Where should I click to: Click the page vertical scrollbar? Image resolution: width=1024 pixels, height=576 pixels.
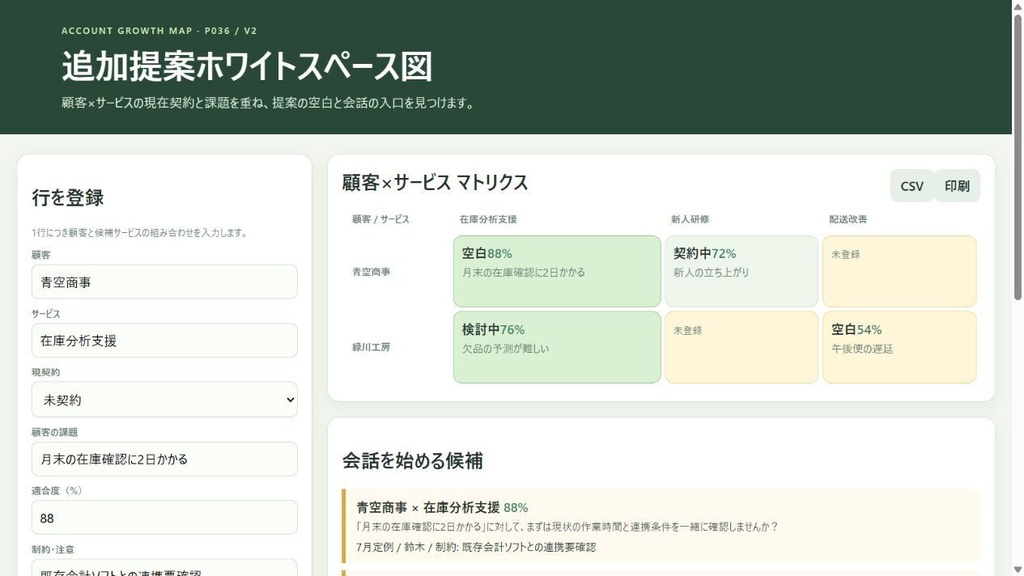tap(1017, 157)
